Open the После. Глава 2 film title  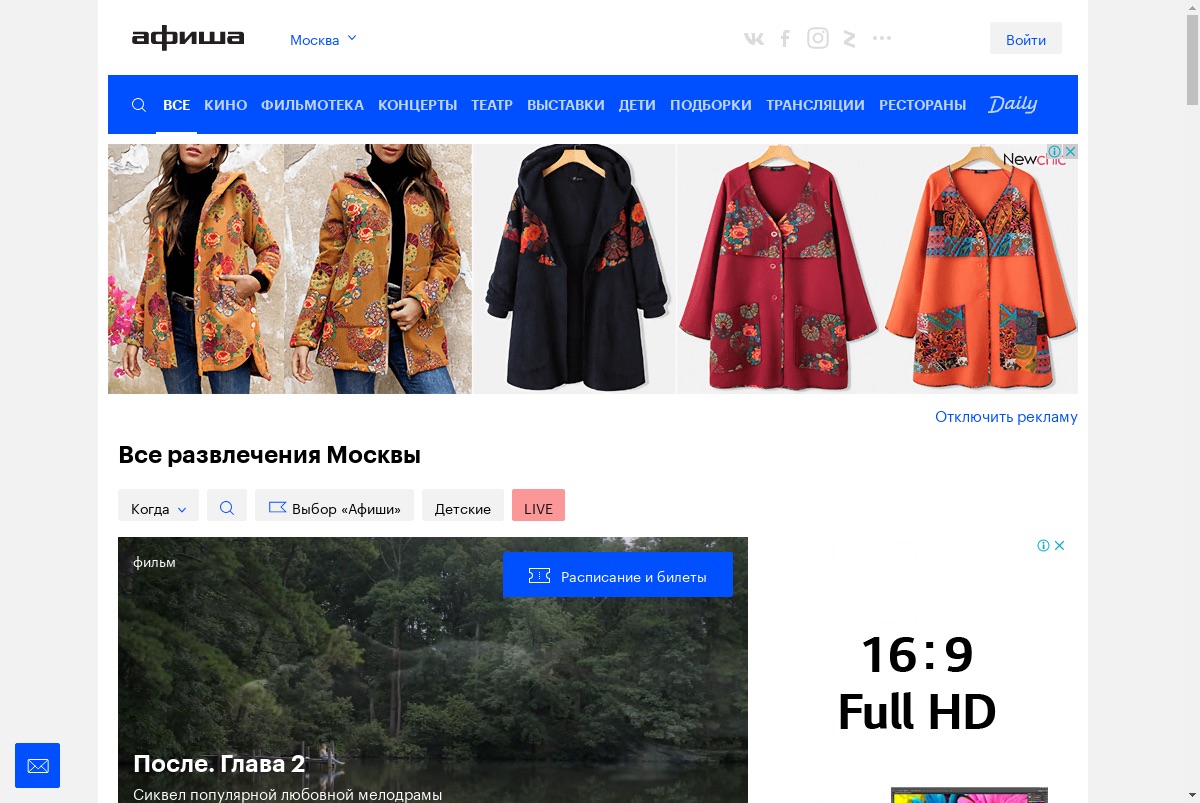tap(219, 764)
